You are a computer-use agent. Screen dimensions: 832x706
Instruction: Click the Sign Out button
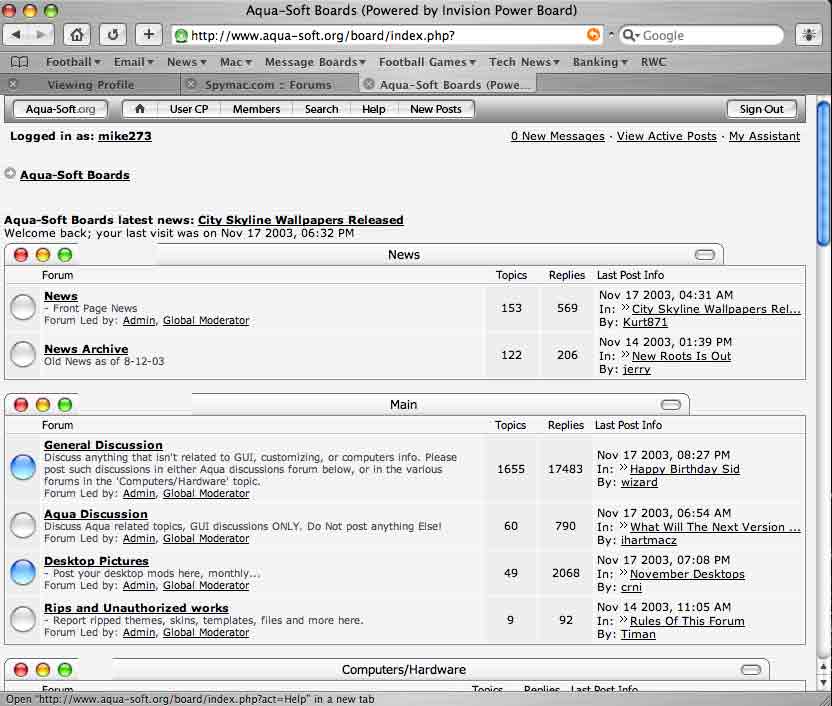(x=761, y=109)
